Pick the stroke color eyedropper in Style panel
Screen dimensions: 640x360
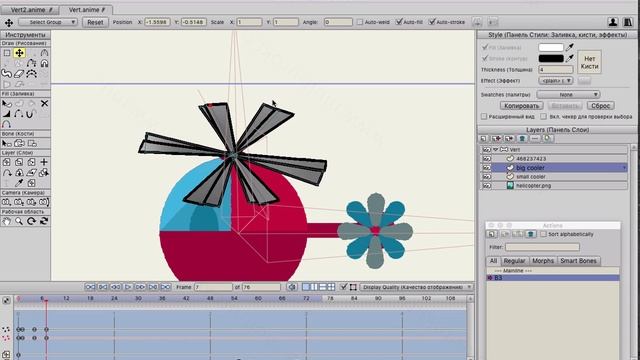tap(570, 58)
